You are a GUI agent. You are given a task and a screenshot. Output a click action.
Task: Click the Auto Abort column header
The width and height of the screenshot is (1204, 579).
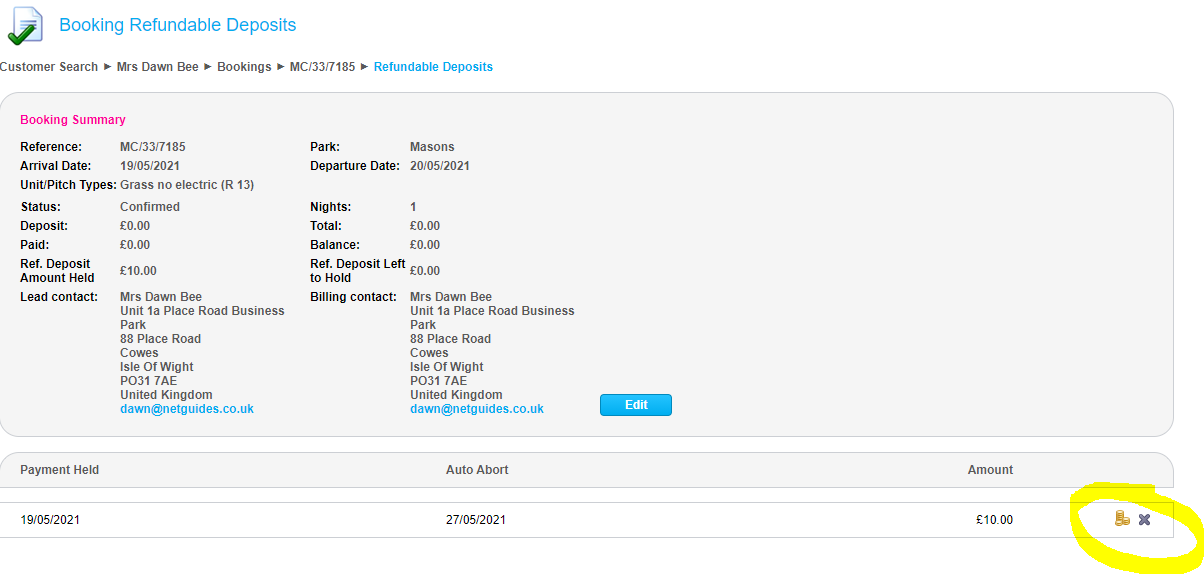pyautogui.click(x=477, y=470)
